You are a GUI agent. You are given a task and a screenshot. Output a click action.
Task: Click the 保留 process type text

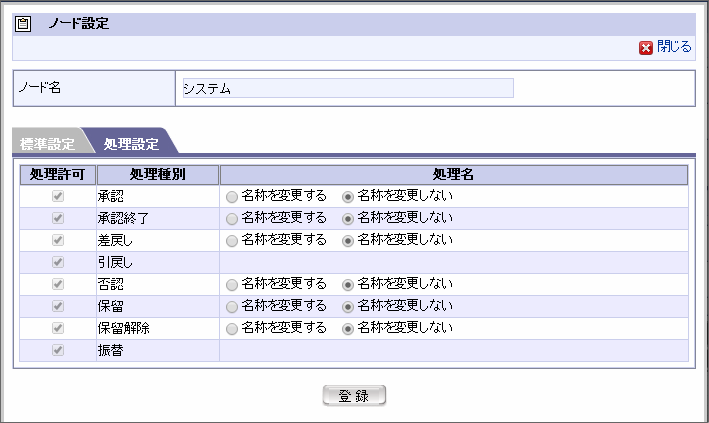point(111,306)
